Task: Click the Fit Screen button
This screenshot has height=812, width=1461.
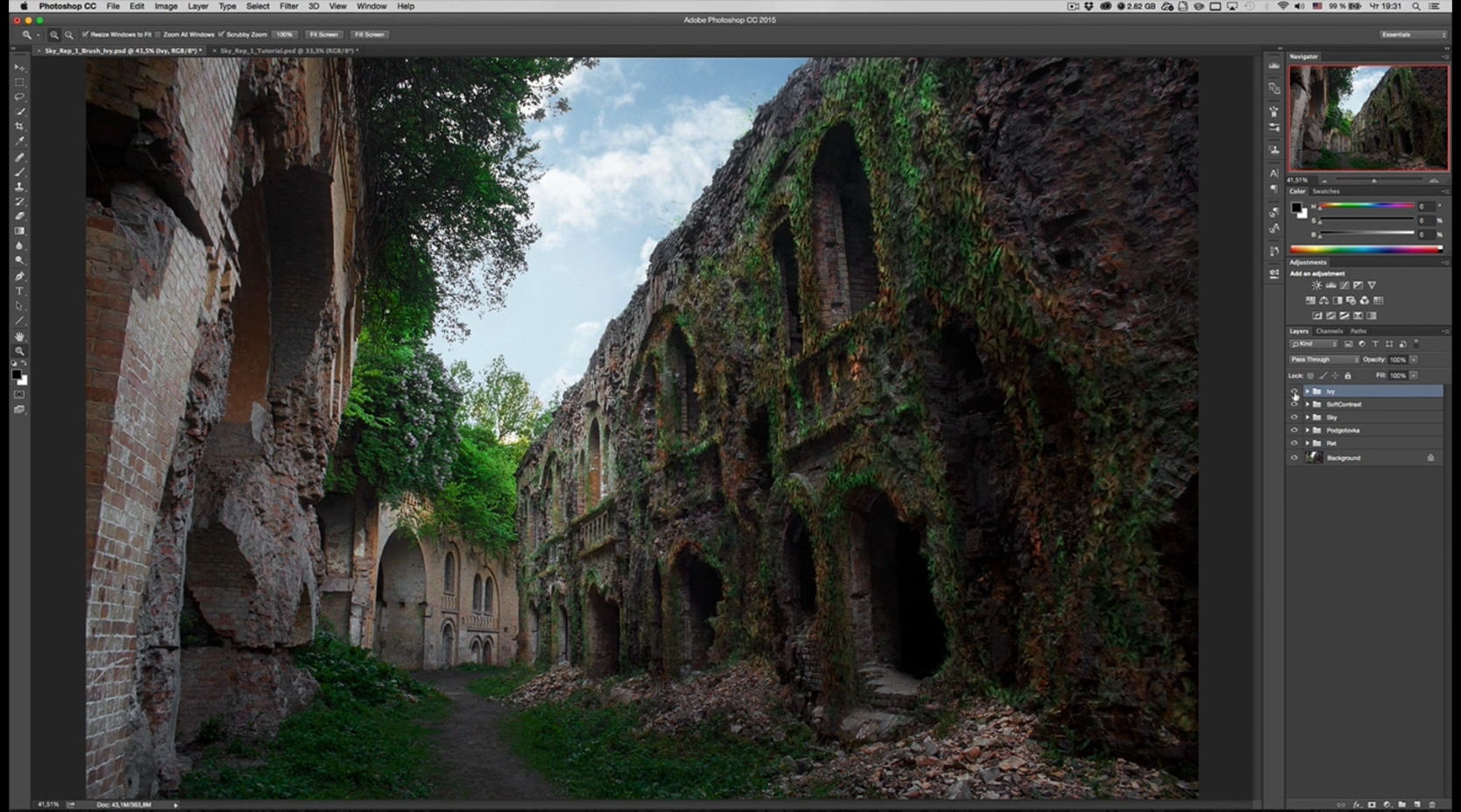Action: tap(323, 34)
